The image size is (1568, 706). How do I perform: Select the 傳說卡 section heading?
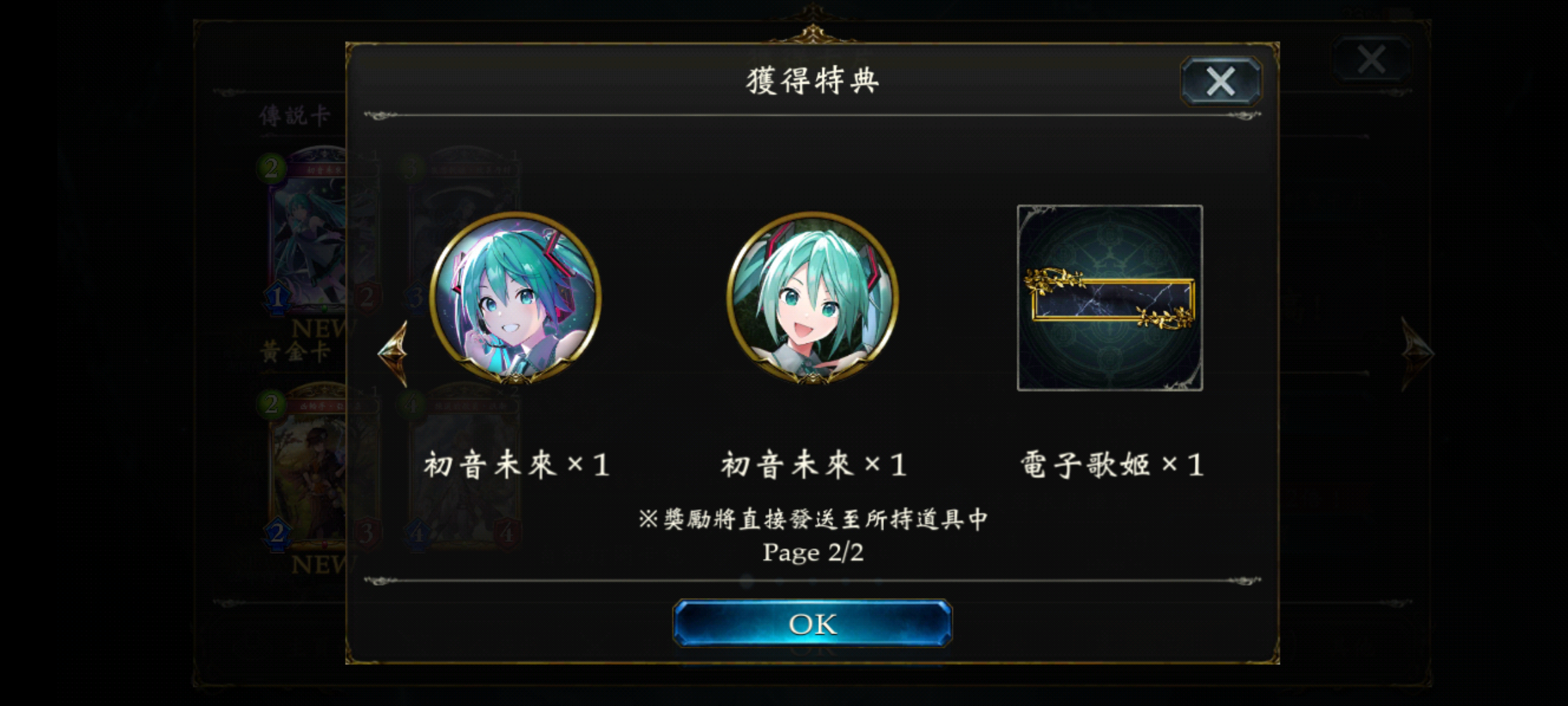click(x=295, y=116)
